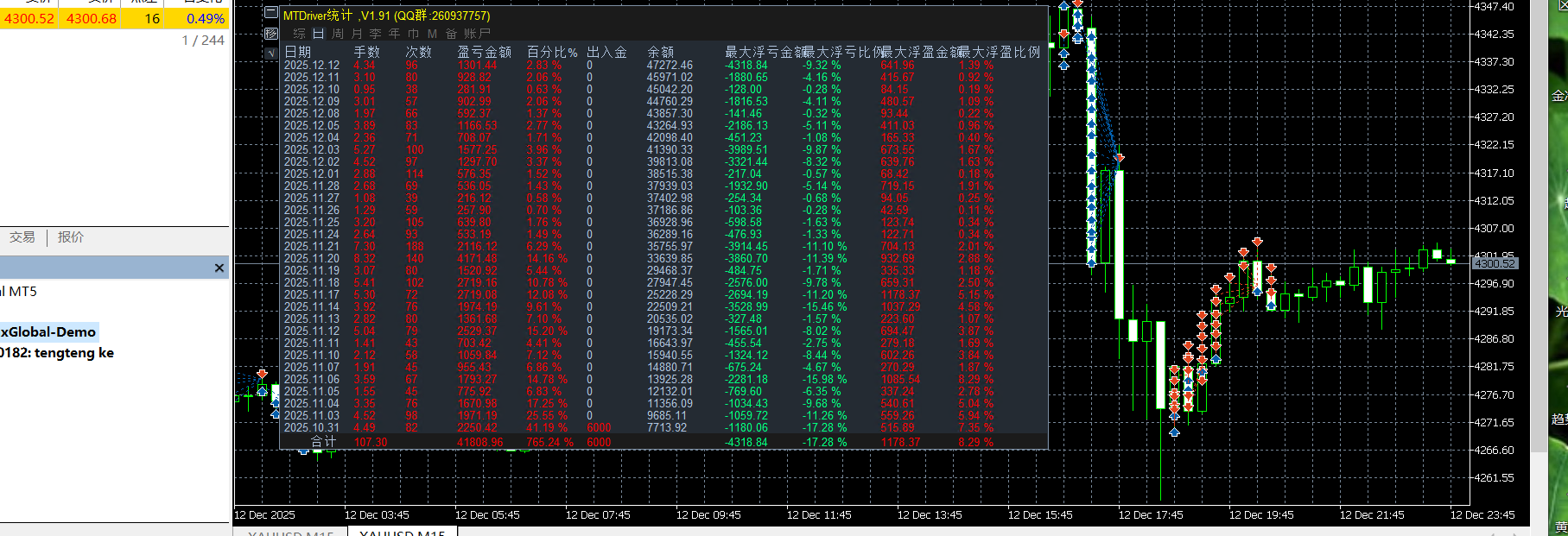This screenshot has width=1568, height=536.
Task: Click the 7713.92 balance value
Action: pos(667,427)
